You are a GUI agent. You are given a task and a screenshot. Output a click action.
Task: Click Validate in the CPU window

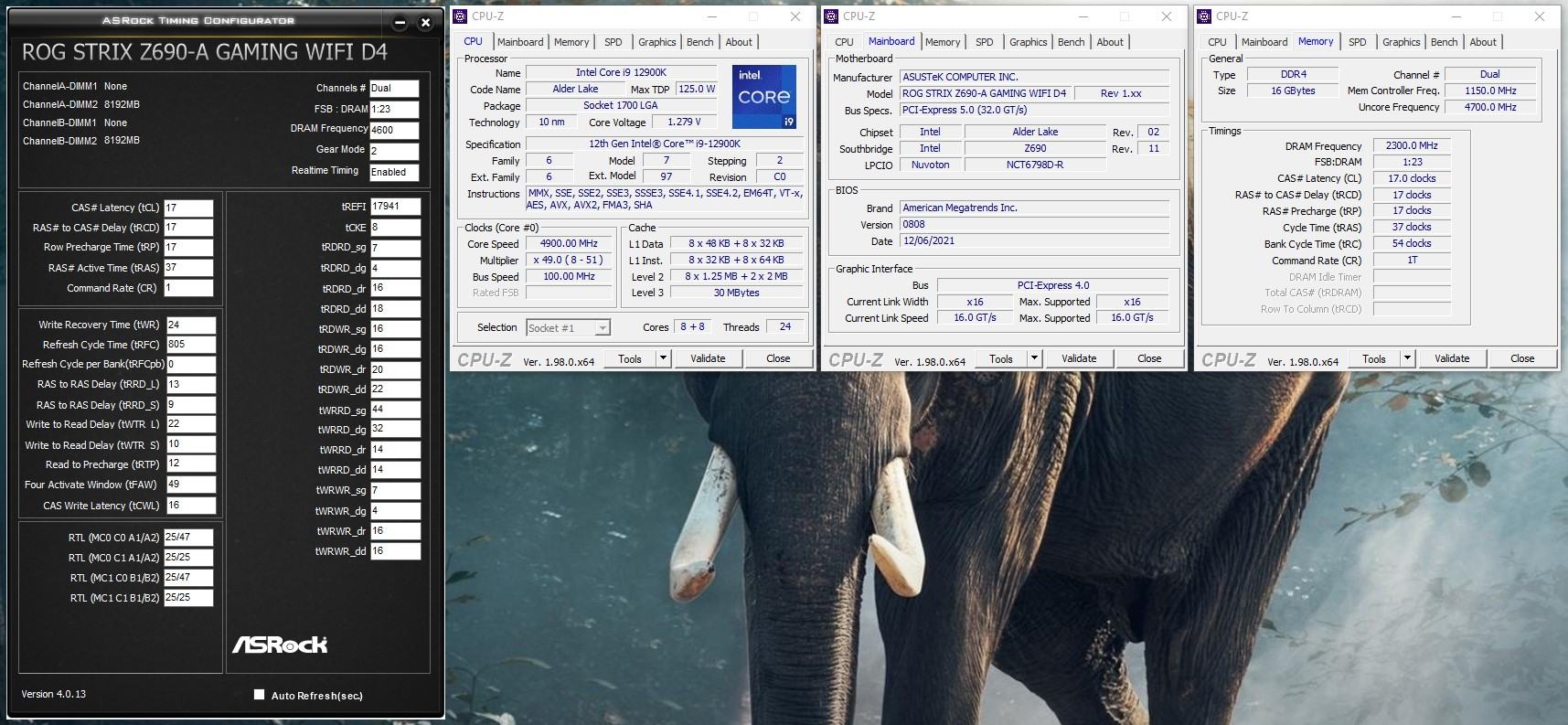[708, 358]
